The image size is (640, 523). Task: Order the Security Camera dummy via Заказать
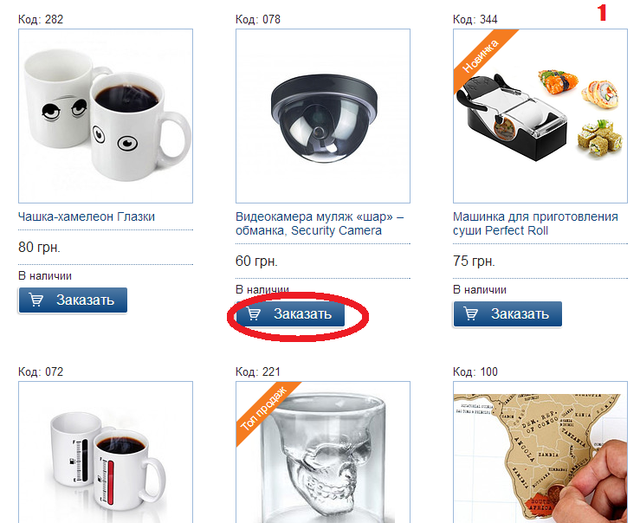pos(290,314)
